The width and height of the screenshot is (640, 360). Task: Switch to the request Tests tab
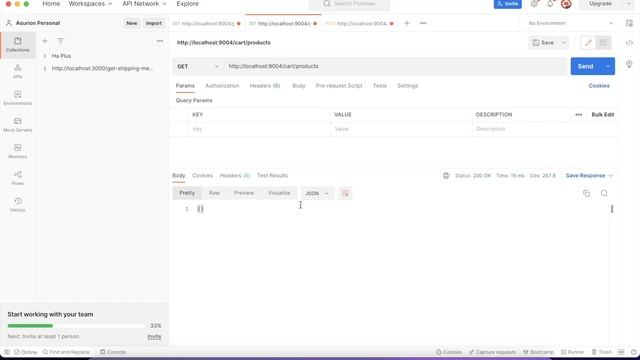click(x=380, y=86)
